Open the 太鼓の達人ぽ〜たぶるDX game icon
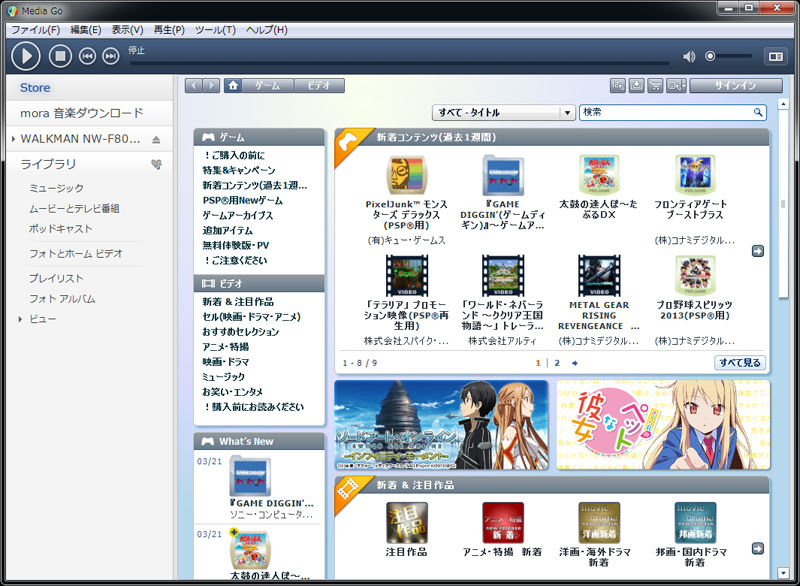This screenshot has width=800, height=586. tap(599, 175)
